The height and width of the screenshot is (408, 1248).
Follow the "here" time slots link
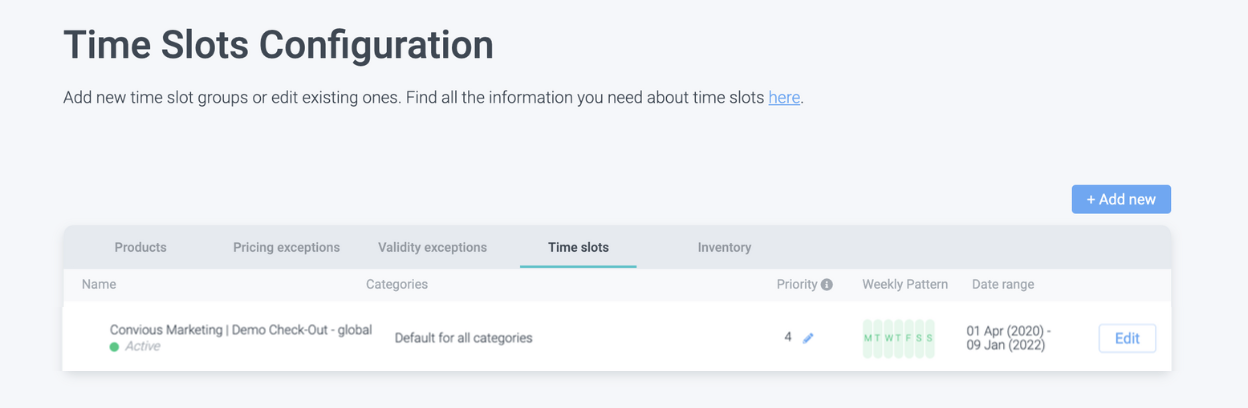(784, 98)
